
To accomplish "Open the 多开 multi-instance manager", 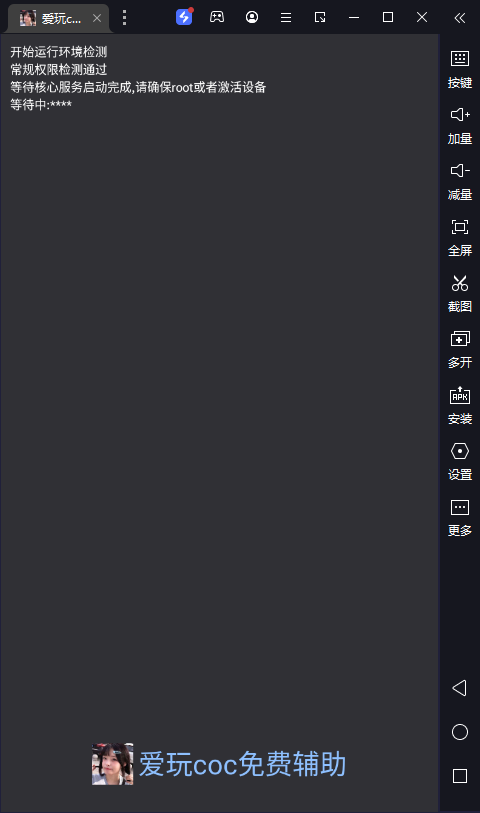I will click(460, 349).
